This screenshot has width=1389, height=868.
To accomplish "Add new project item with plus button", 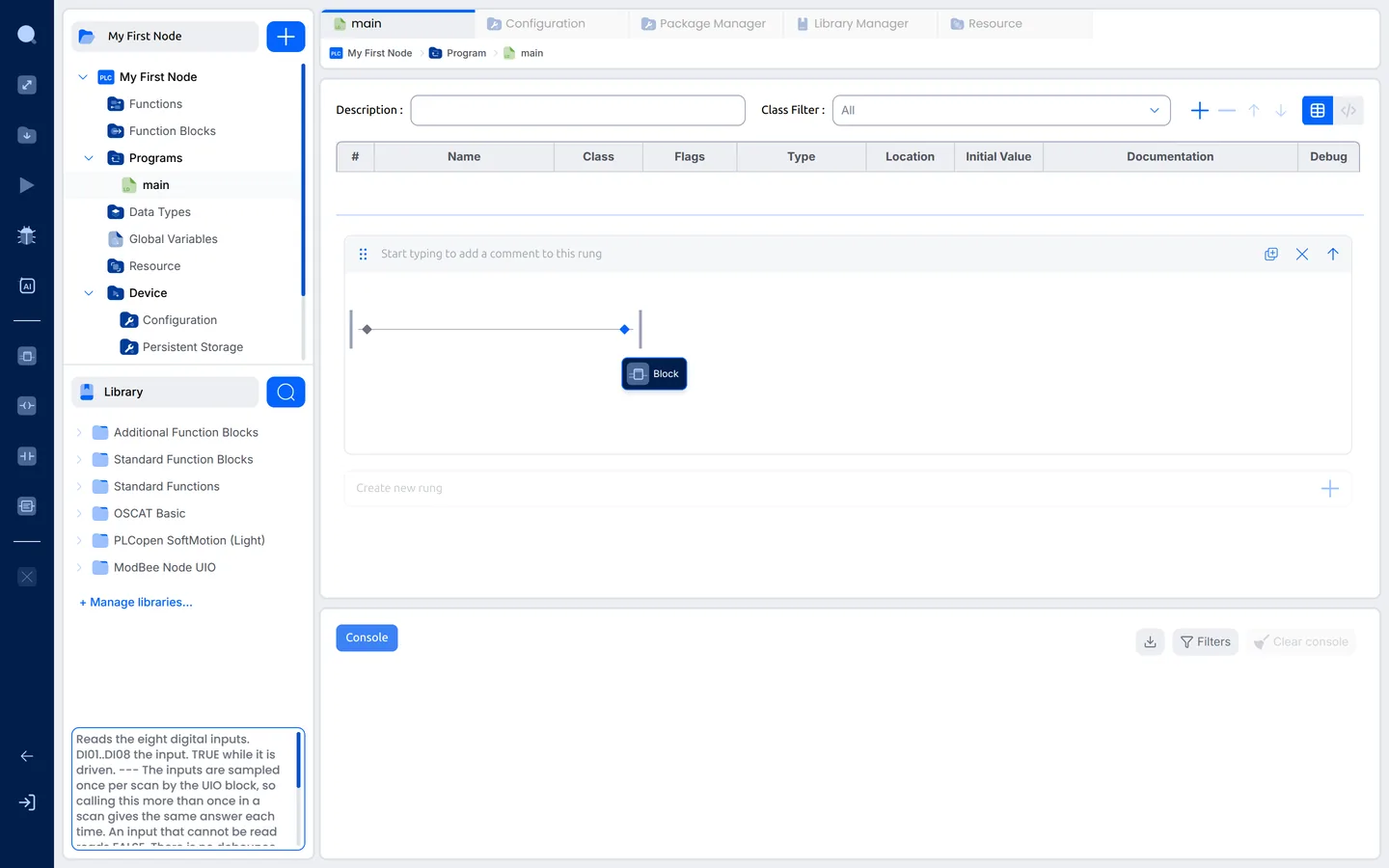I will click(x=286, y=37).
